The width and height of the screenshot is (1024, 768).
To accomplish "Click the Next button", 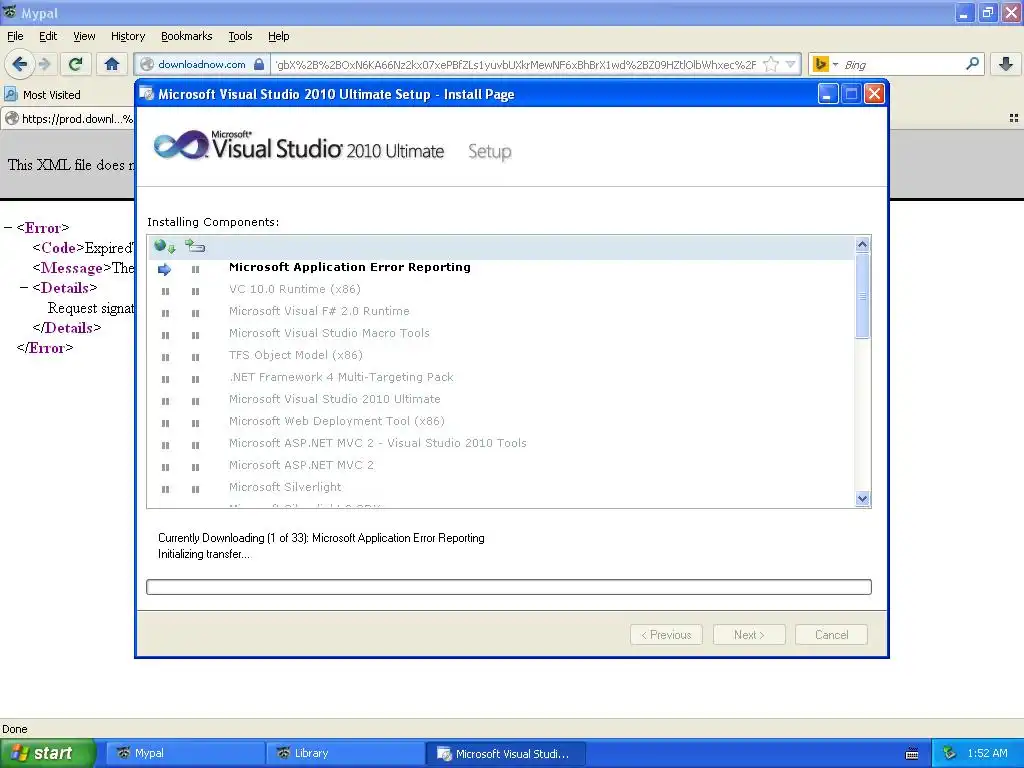I will point(749,635).
